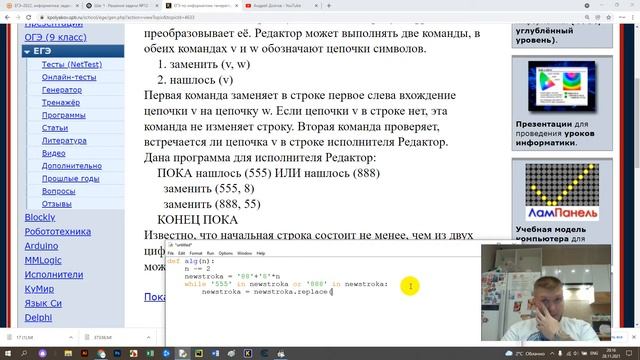Open Дополнительно link
This screenshot has width=640, height=360.
[72, 166]
